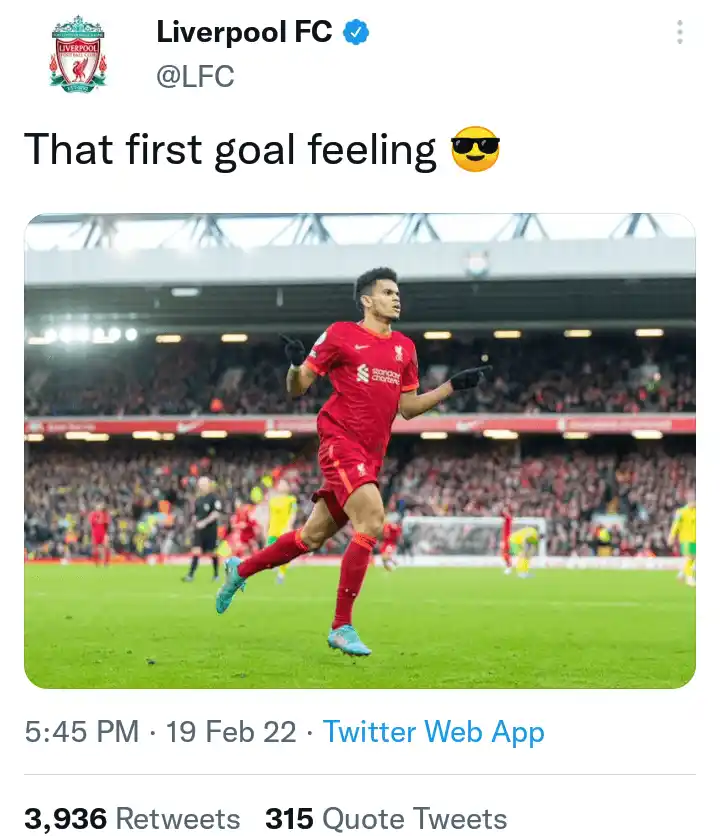The width and height of the screenshot is (720, 836).
Task: Open the goal celebration photo full size
Action: [x=360, y=450]
